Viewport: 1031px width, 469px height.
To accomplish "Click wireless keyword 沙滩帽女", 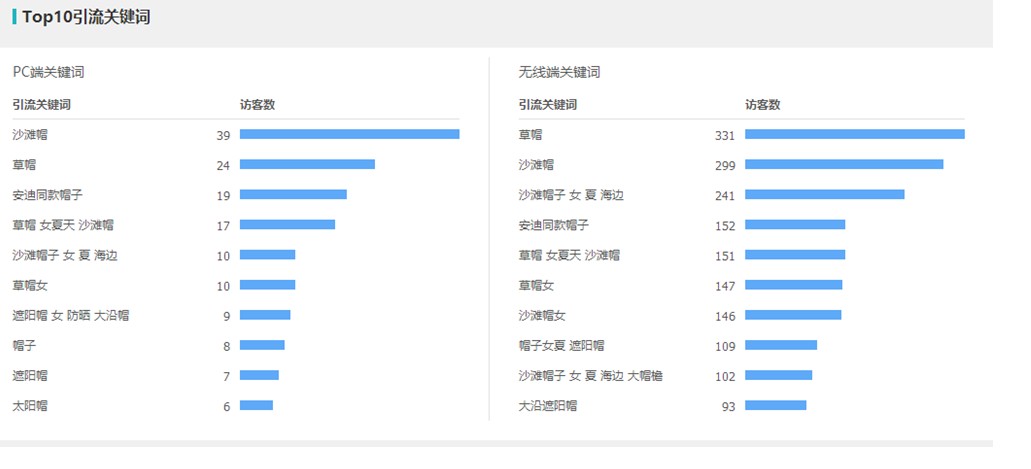I will click(542, 315).
